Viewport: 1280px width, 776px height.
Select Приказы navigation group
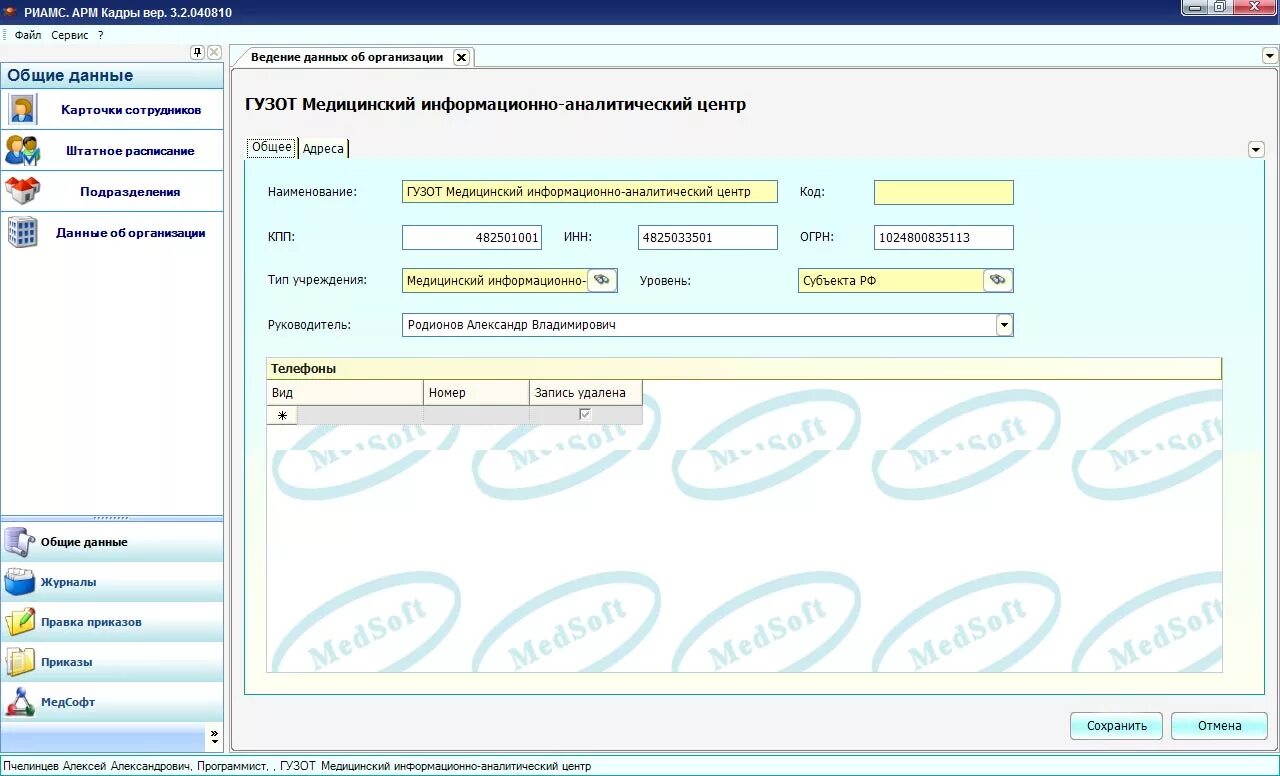[x=112, y=661]
